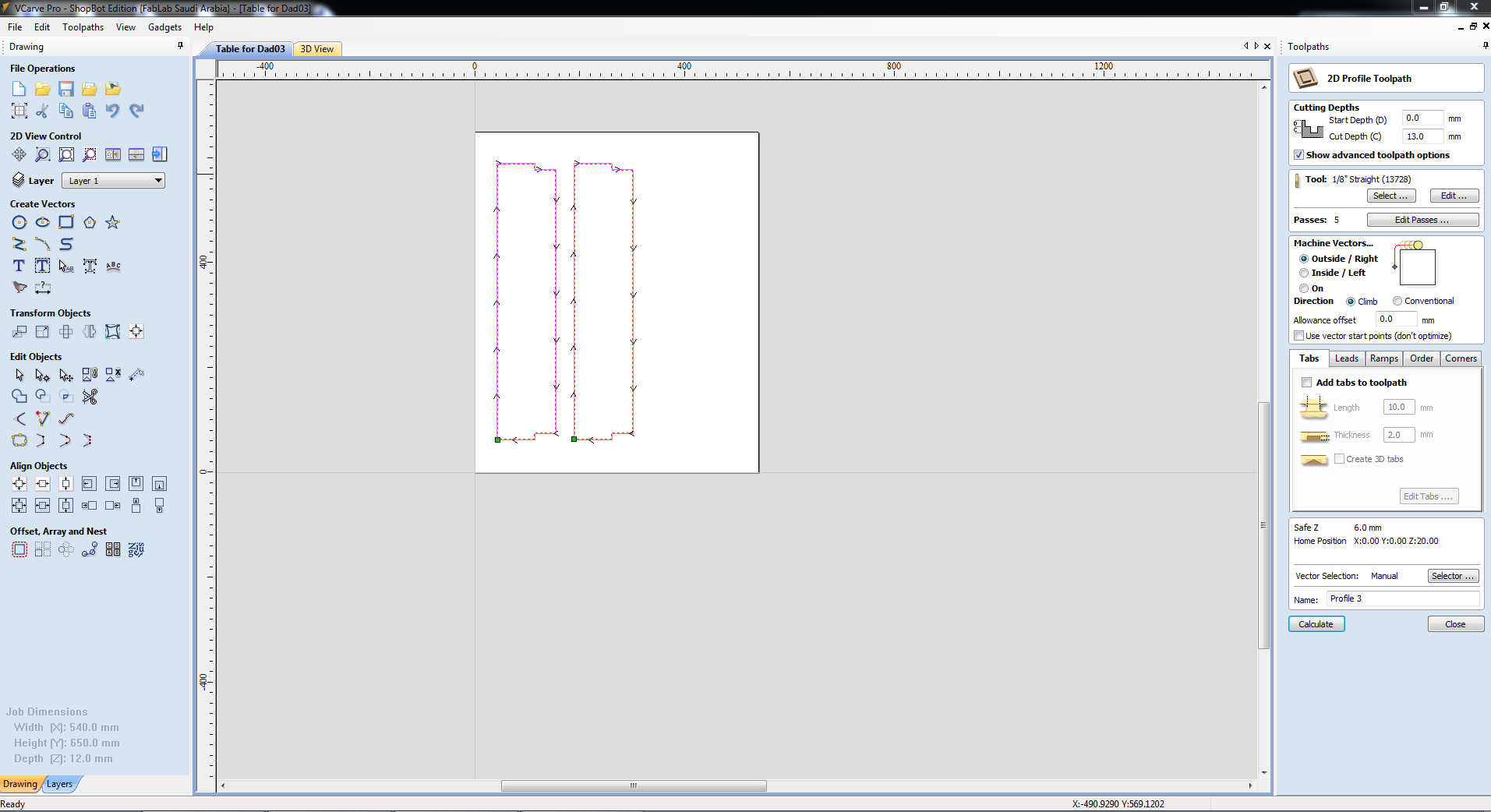Align selection to material center icon
This screenshot has width=1491, height=812.
(x=19, y=484)
